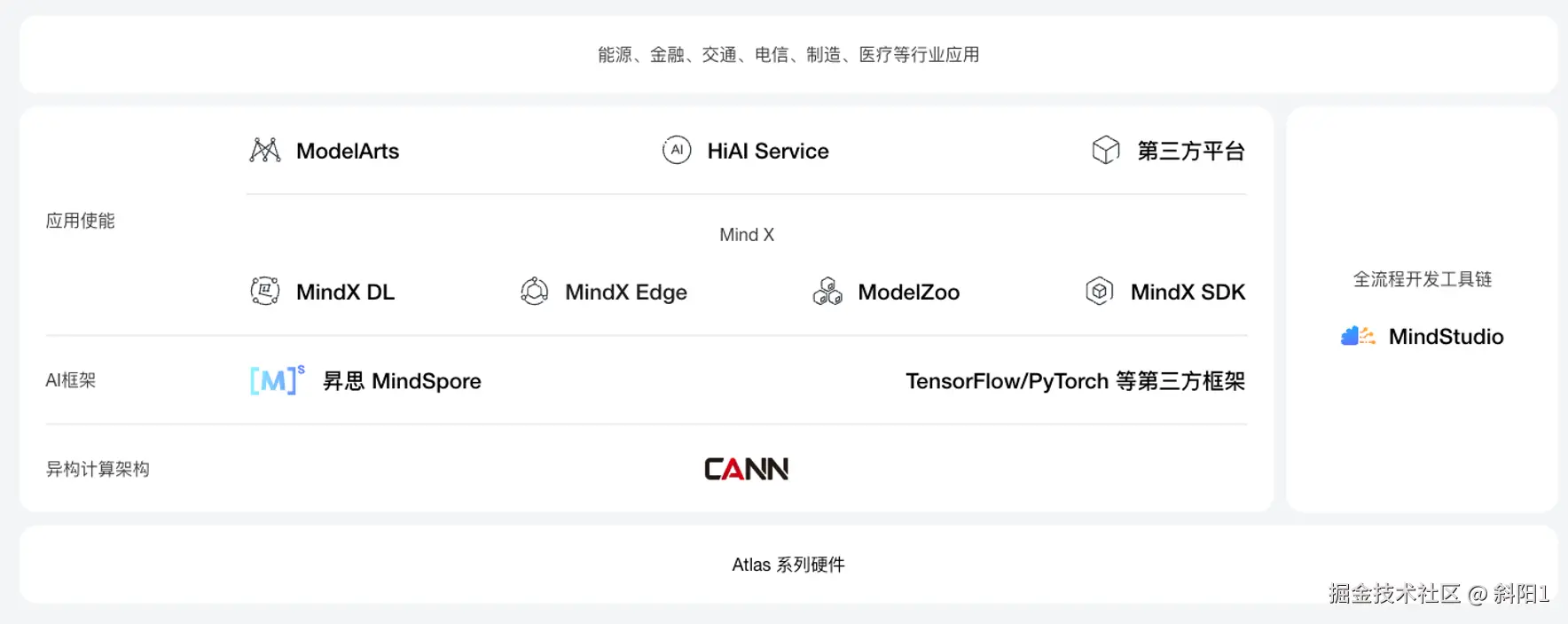
Task: Select the MindX Edge label
Action: [x=626, y=292]
